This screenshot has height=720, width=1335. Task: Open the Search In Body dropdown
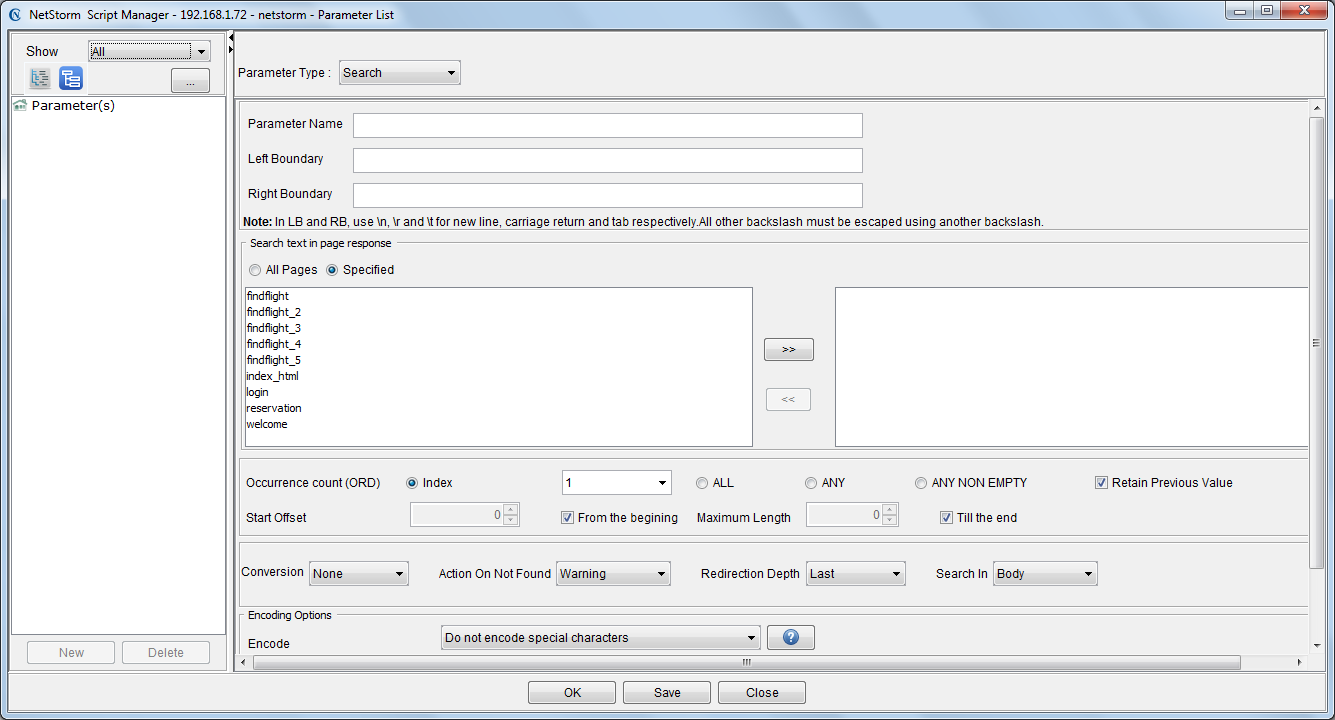1045,574
